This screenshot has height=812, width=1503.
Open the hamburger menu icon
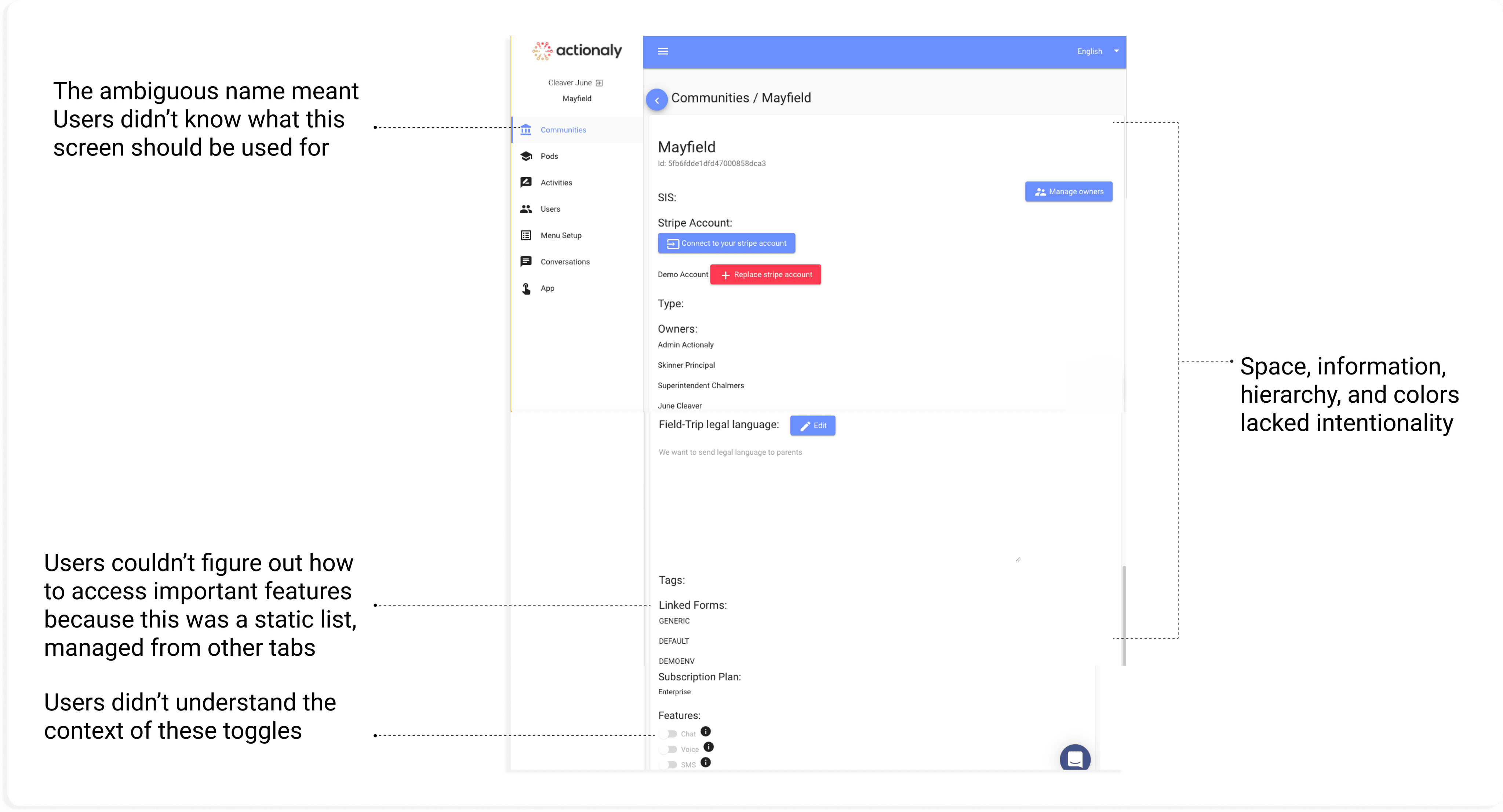(663, 51)
